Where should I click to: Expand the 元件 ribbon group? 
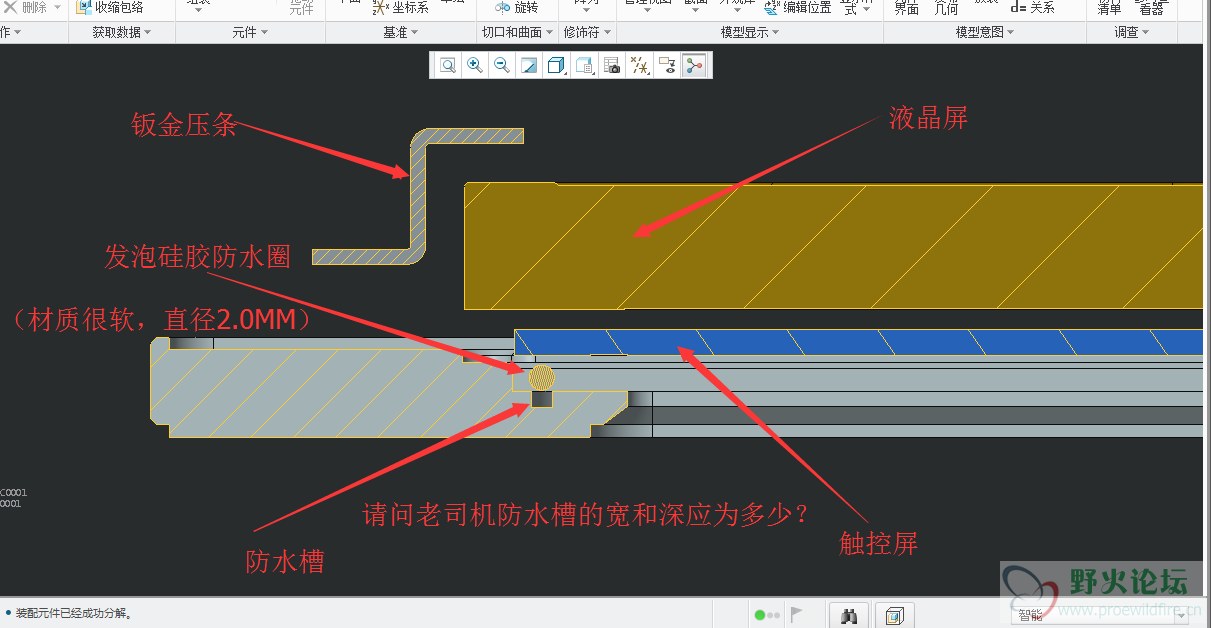250,32
